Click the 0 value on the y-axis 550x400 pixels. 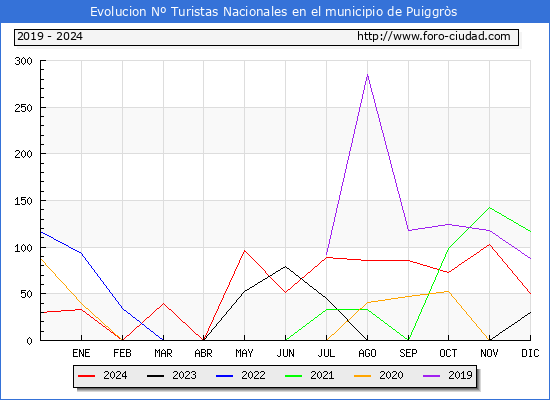pyautogui.click(x=29, y=341)
